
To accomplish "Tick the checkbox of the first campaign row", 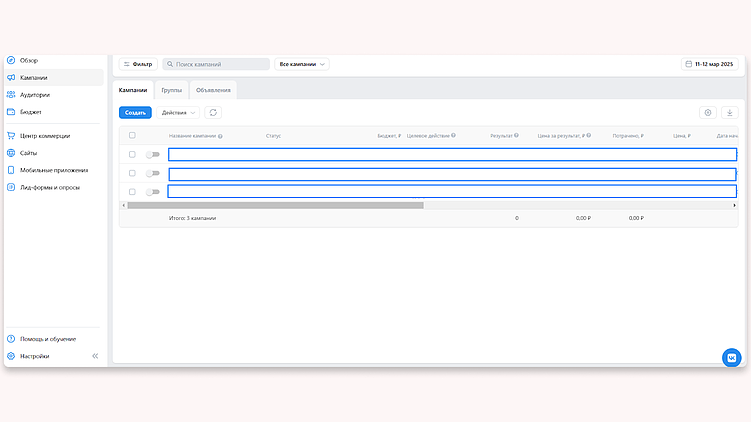I will click(132, 155).
